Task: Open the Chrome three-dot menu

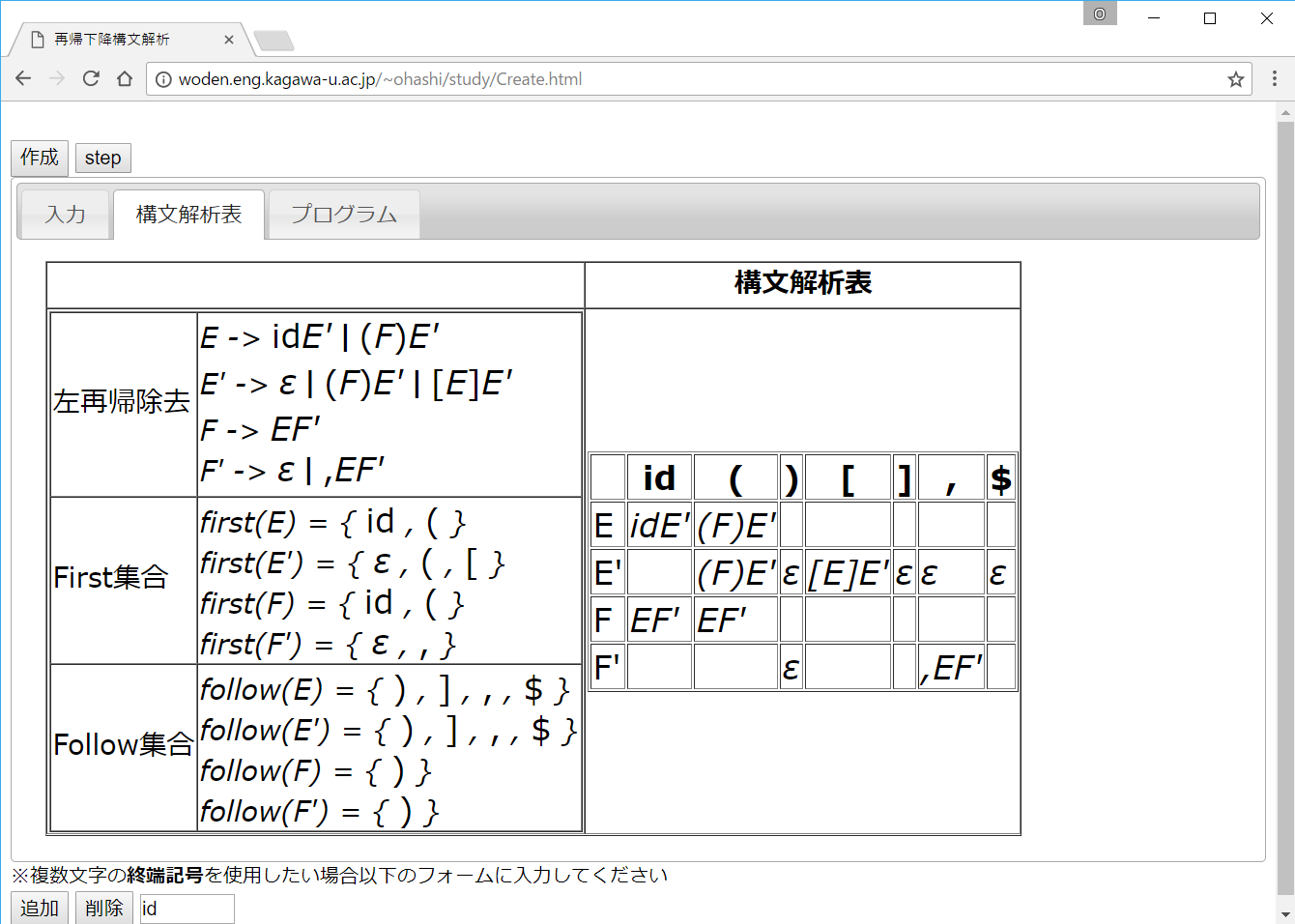Action: [x=1274, y=79]
